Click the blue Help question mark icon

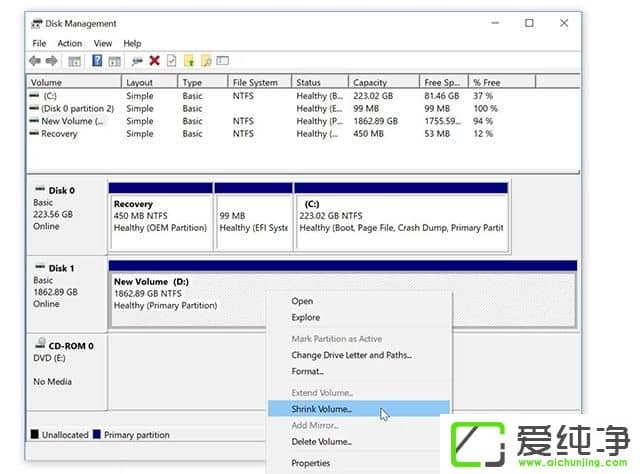(97, 61)
